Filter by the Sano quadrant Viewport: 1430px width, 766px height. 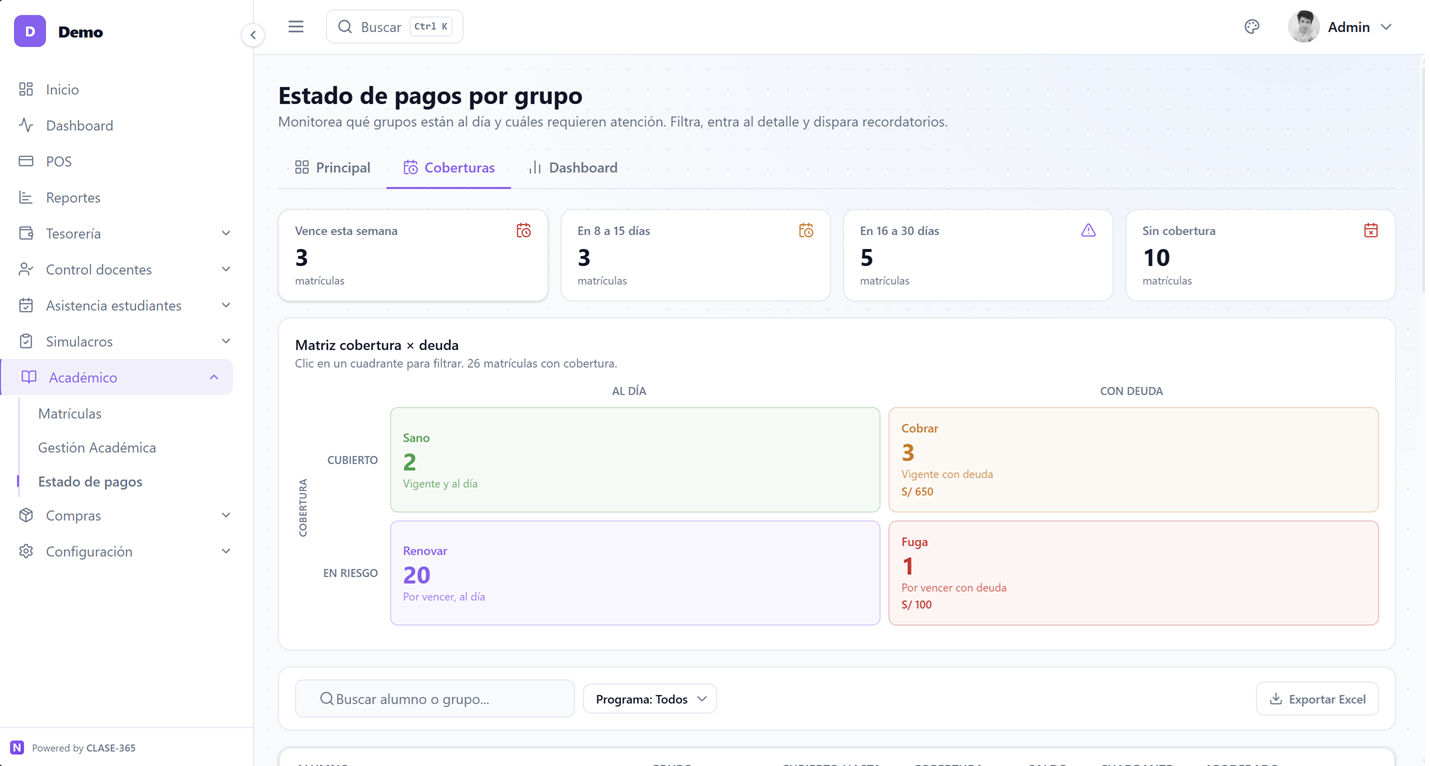[635, 460]
